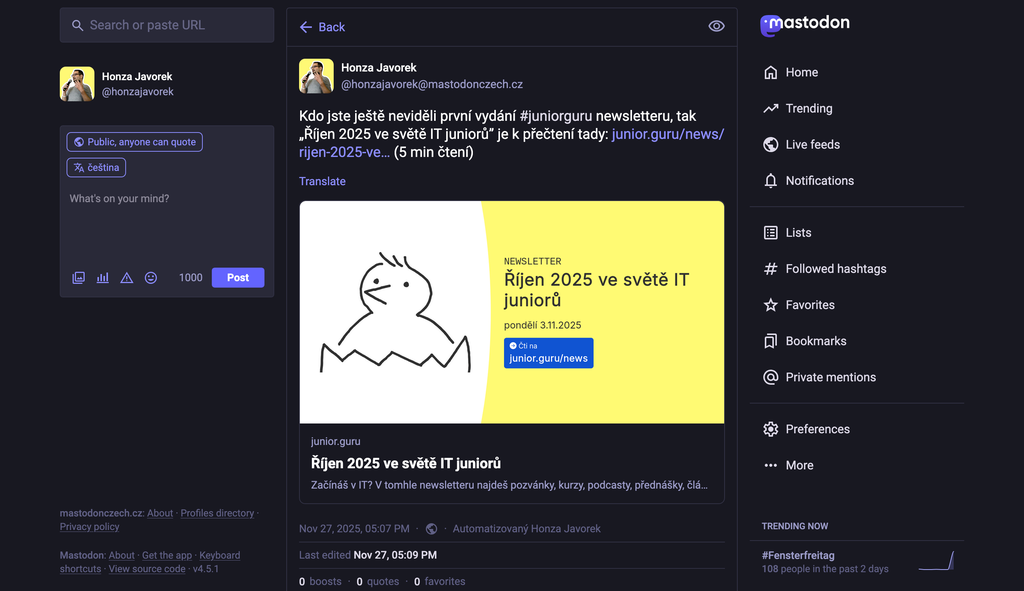Open the newsletter preview card image
This screenshot has width=1024, height=591.
[512, 312]
